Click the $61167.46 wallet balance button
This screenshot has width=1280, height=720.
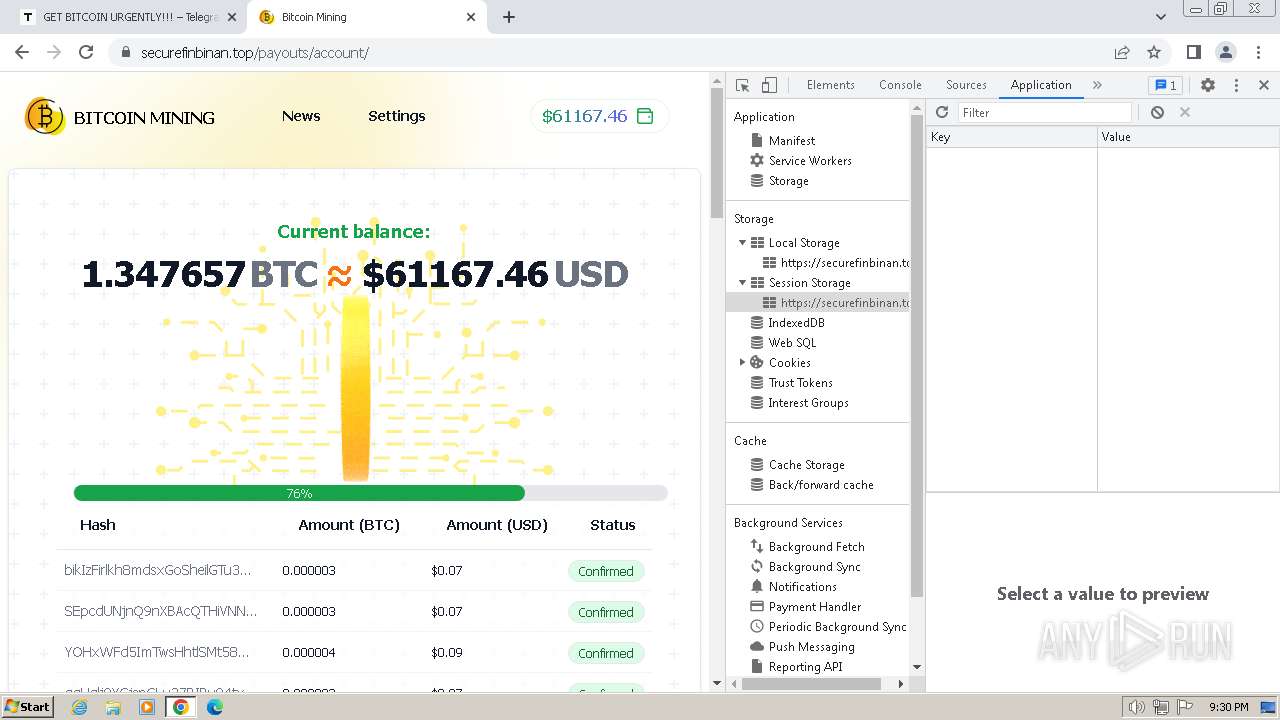pos(599,116)
